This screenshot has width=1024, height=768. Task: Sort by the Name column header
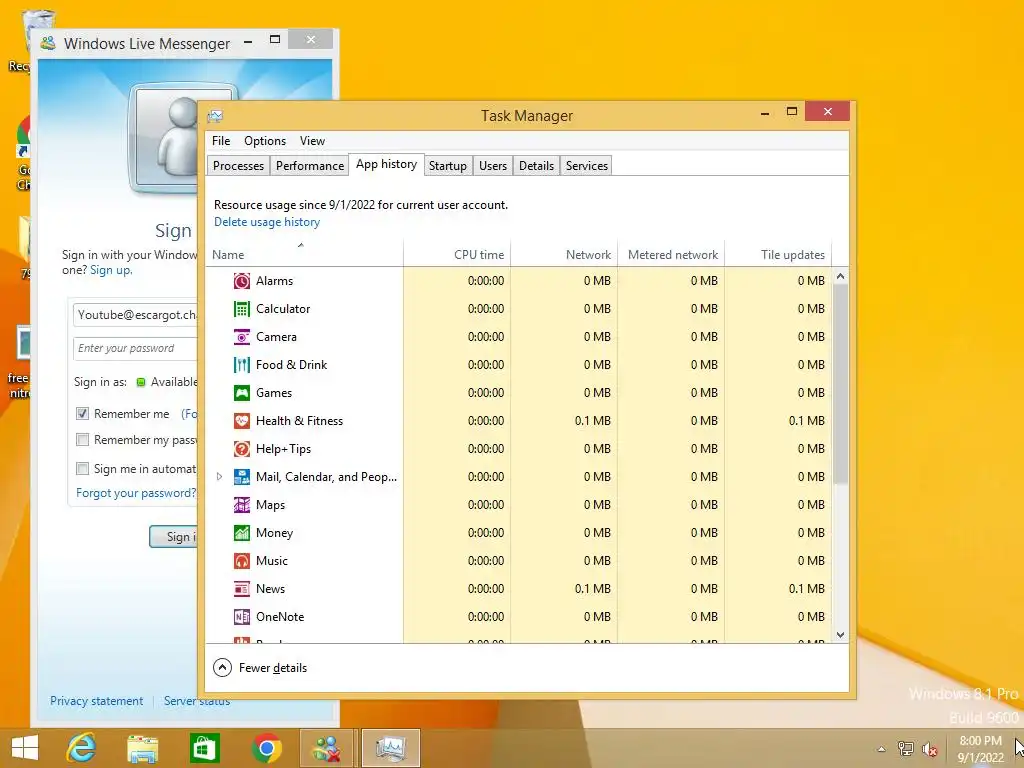[304, 255]
